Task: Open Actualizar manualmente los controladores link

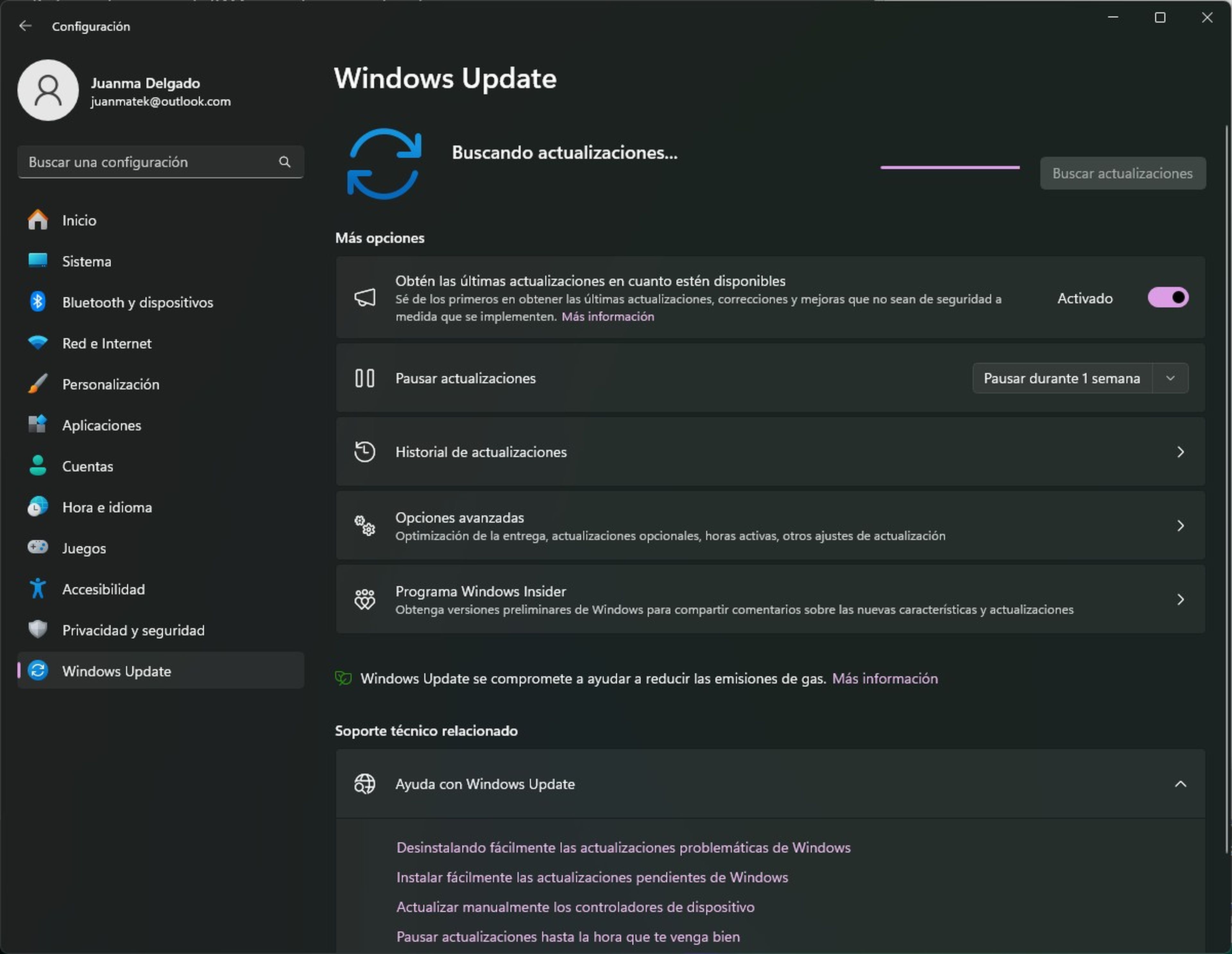Action: click(575, 907)
